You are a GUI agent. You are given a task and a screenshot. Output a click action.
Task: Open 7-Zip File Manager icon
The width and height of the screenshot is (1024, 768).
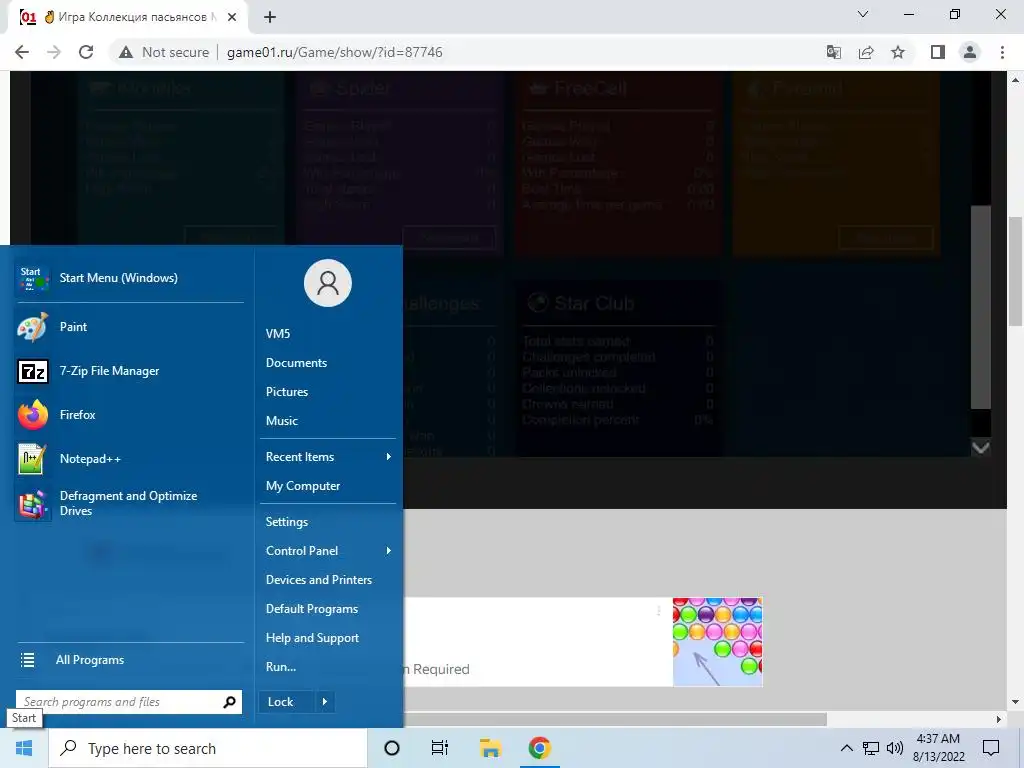pos(33,371)
